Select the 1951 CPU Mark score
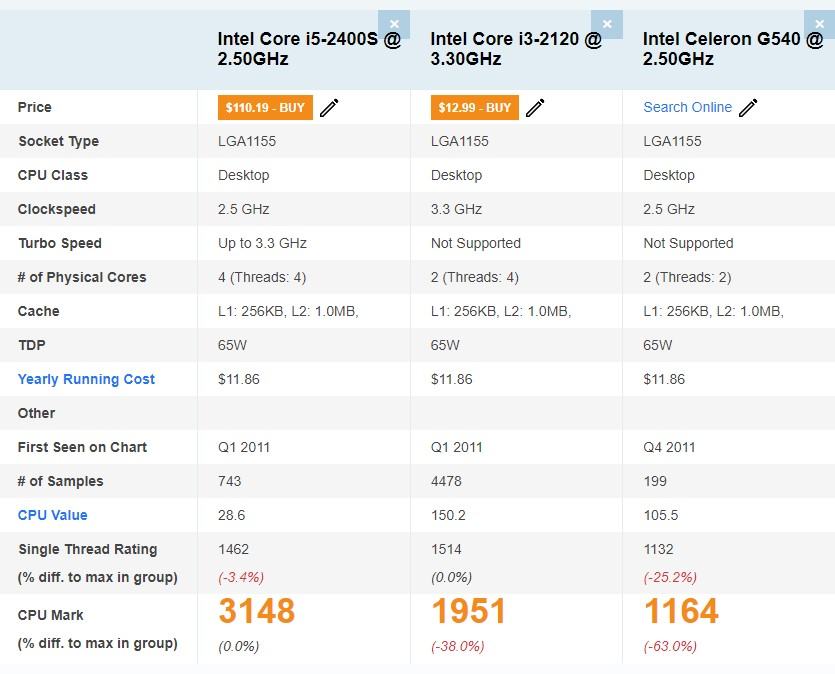This screenshot has width=835, height=674. click(x=469, y=611)
